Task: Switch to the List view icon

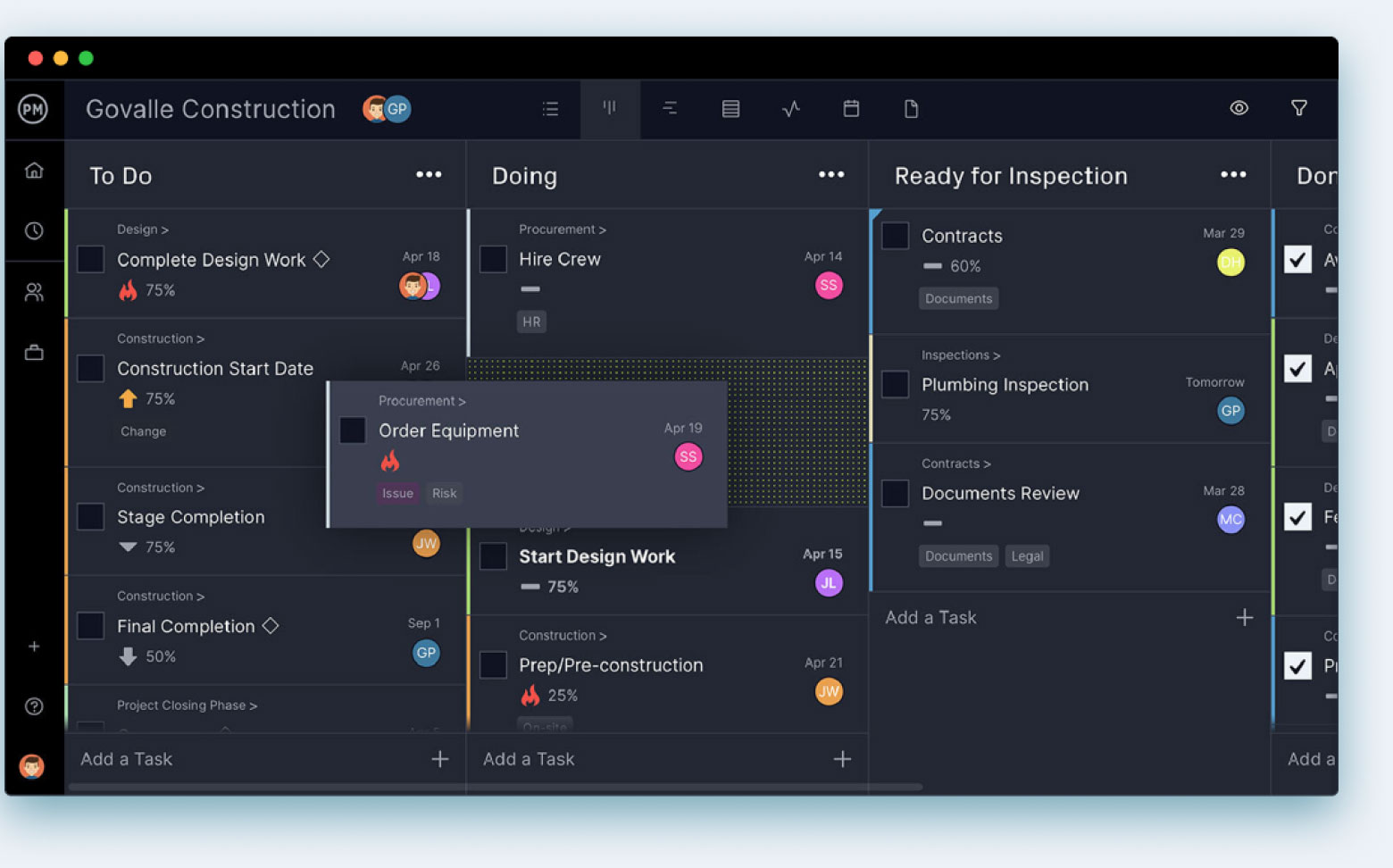Action: 550,108
